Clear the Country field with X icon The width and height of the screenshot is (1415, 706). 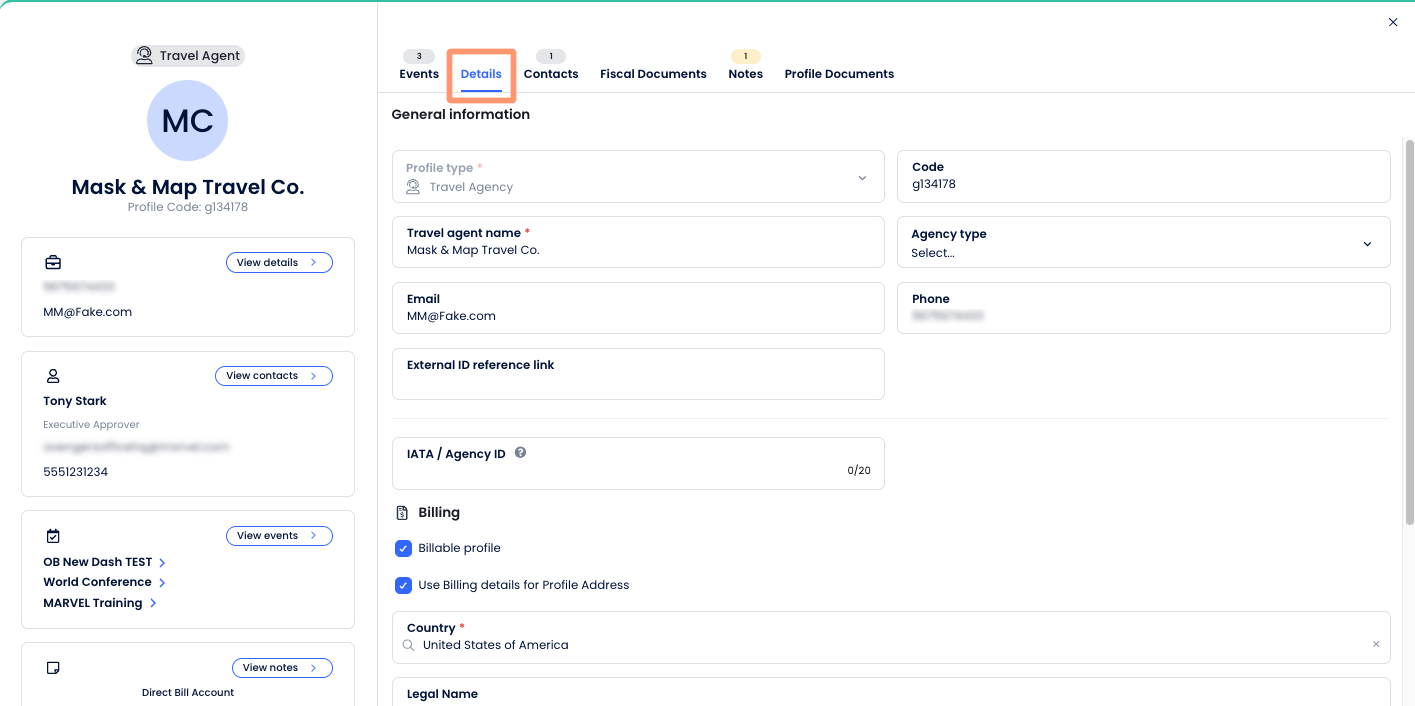1375,645
